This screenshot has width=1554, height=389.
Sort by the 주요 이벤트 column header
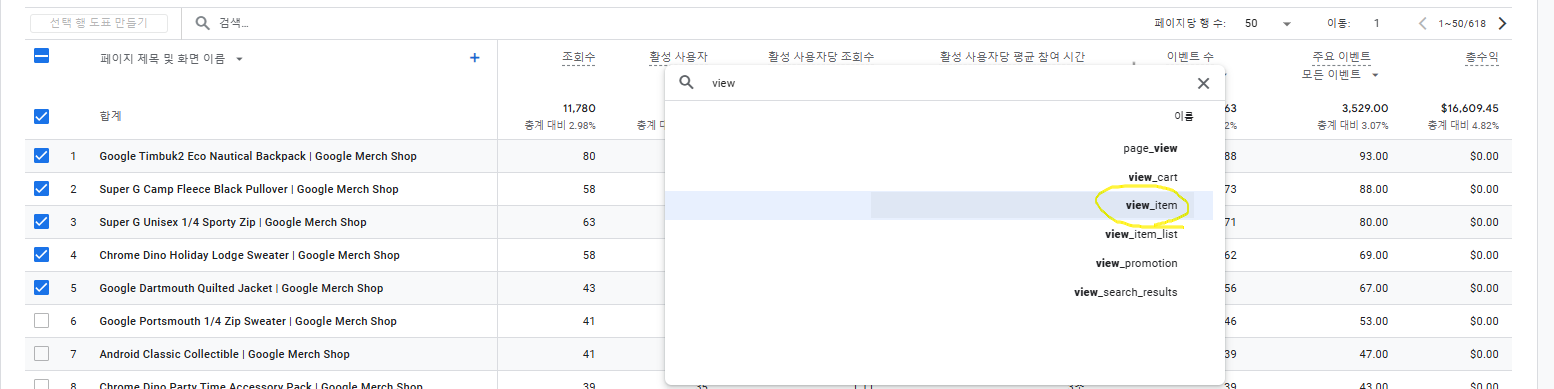coord(1341,57)
